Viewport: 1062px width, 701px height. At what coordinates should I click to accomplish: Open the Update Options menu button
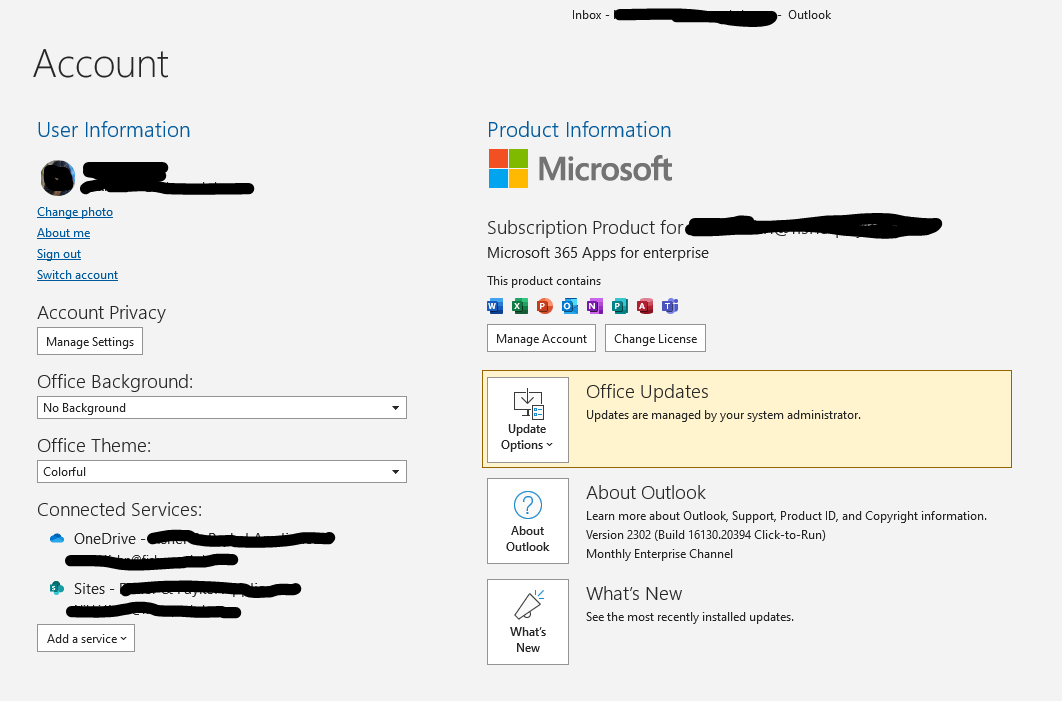tap(528, 420)
